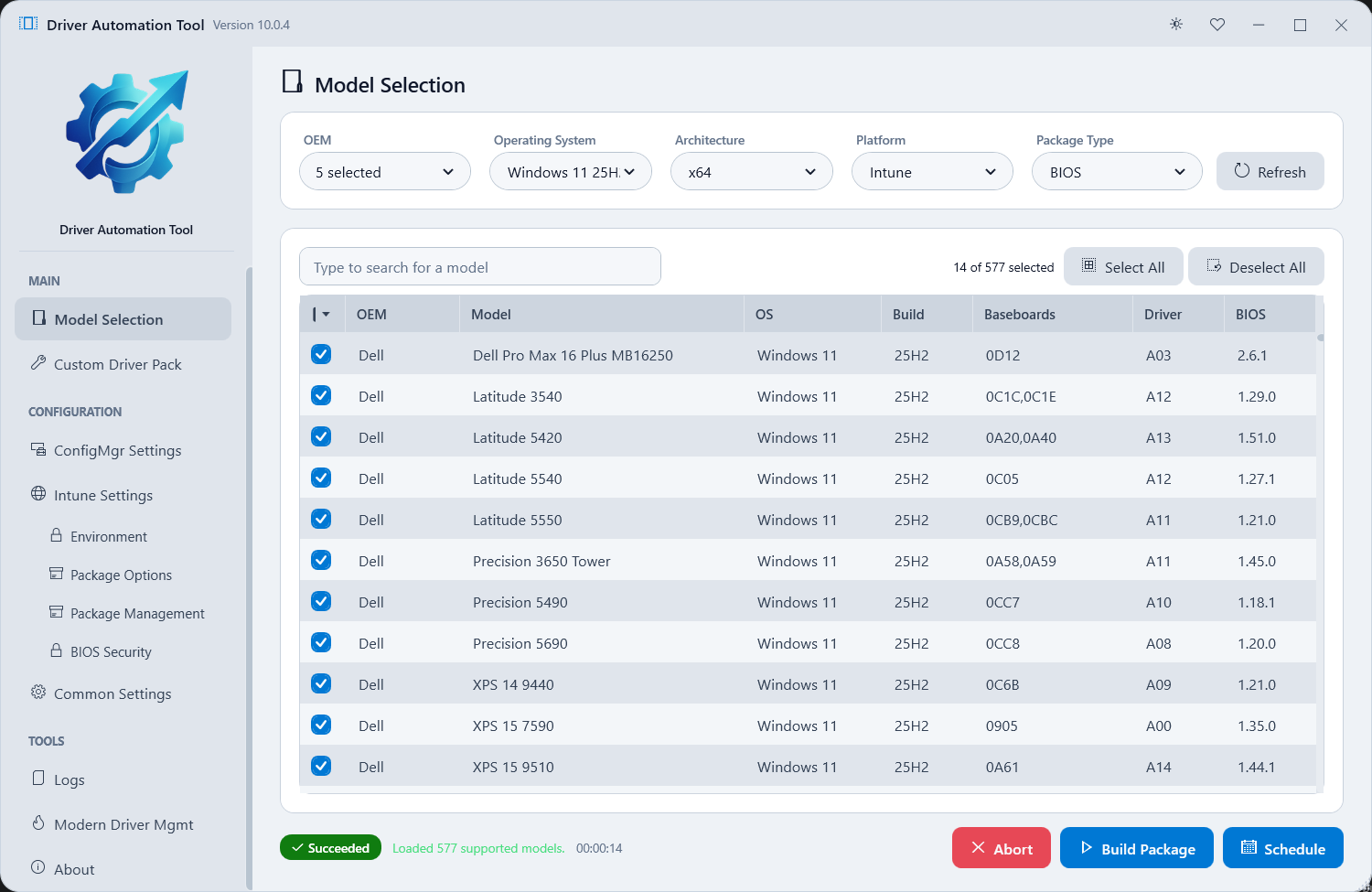Click the Loaded 577 supported models text
The width and height of the screenshot is (1372, 892).
(478, 848)
